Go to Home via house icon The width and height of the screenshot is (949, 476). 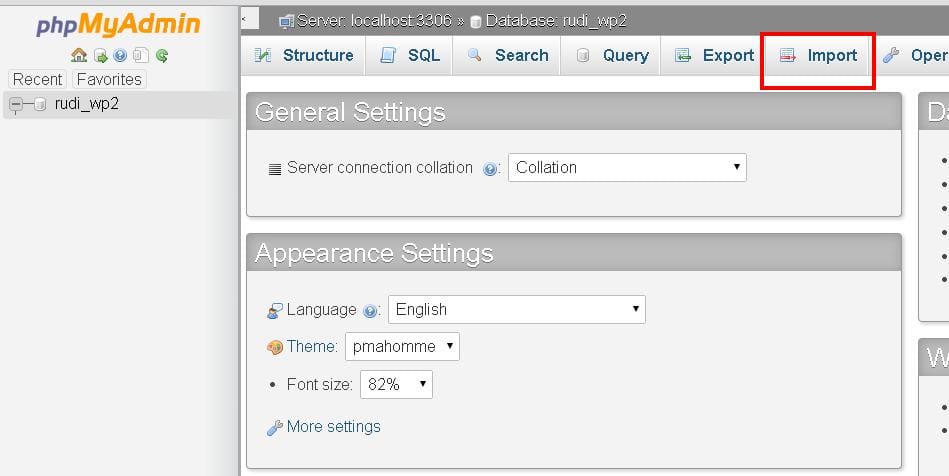point(79,56)
